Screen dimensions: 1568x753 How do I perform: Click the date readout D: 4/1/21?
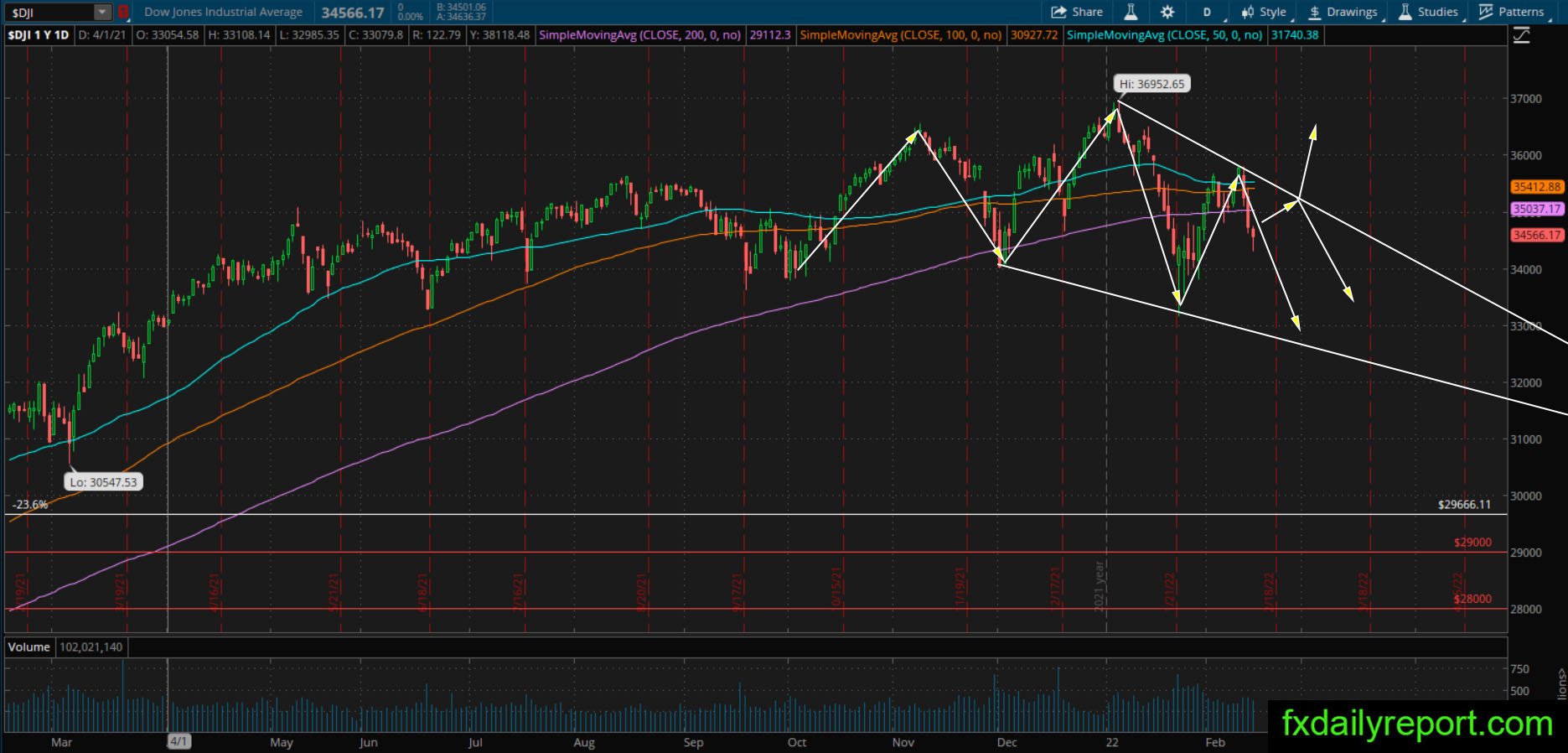point(103,35)
